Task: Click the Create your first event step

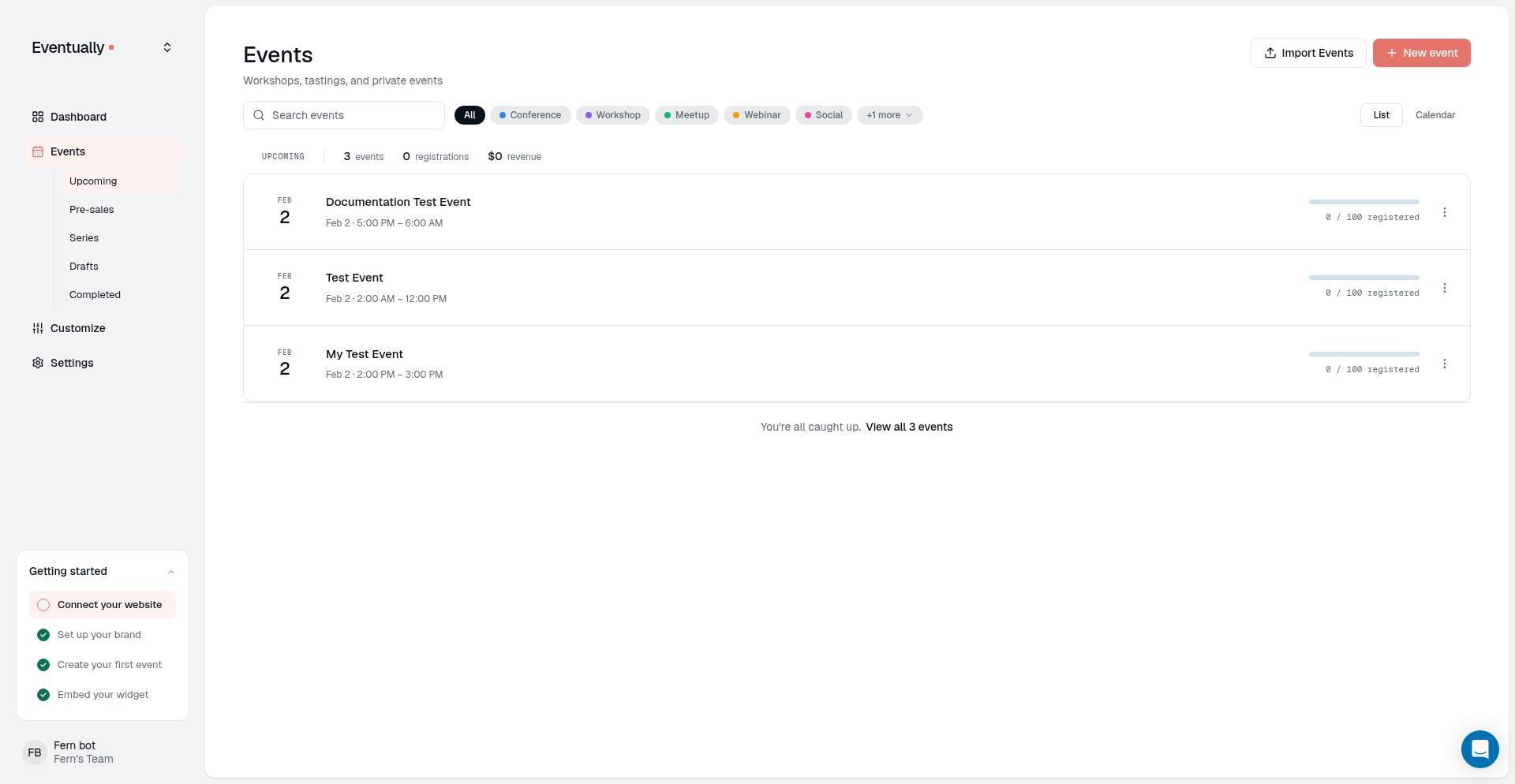Action: click(103, 665)
